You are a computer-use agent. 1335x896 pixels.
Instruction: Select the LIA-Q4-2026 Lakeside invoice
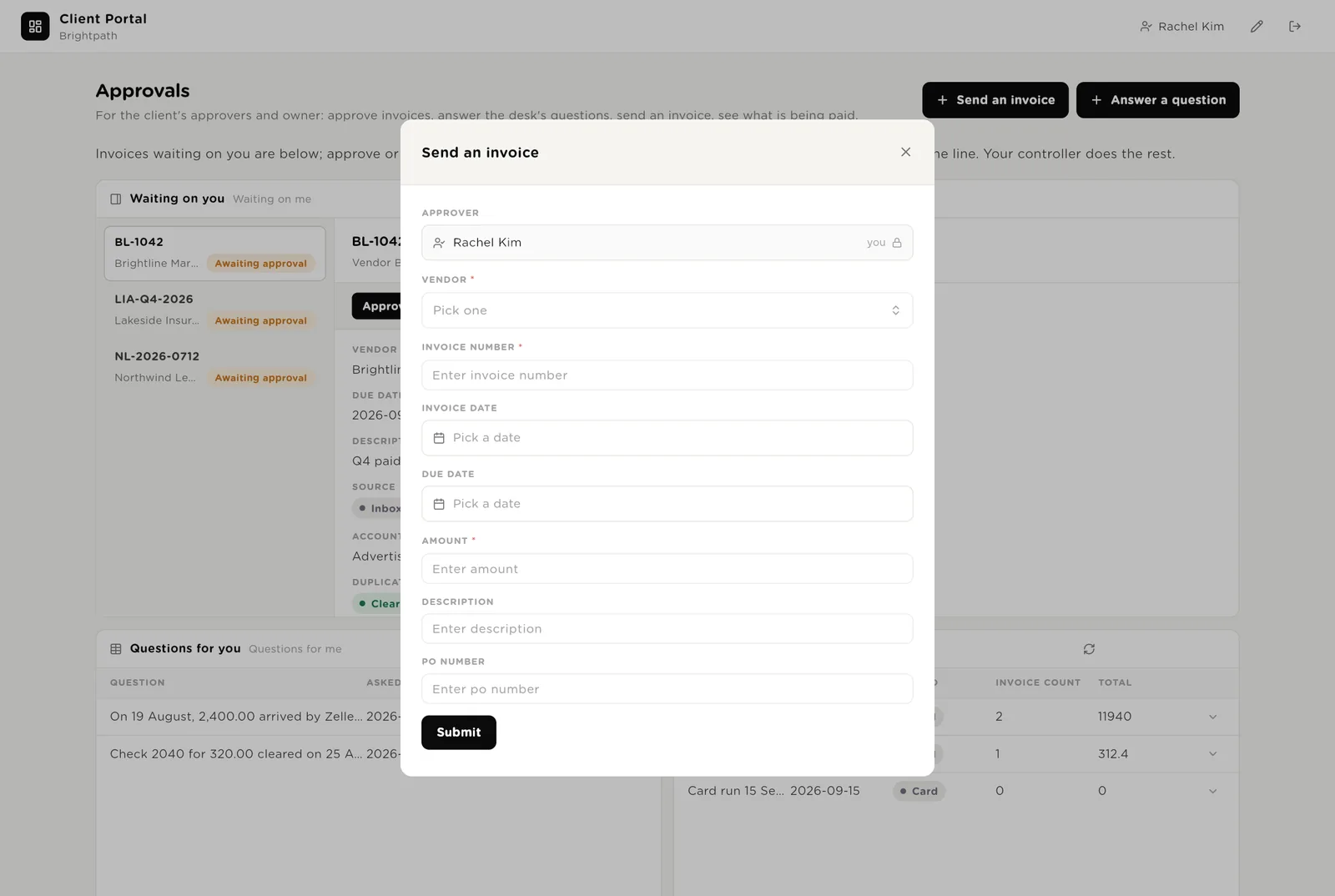[214, 310]
